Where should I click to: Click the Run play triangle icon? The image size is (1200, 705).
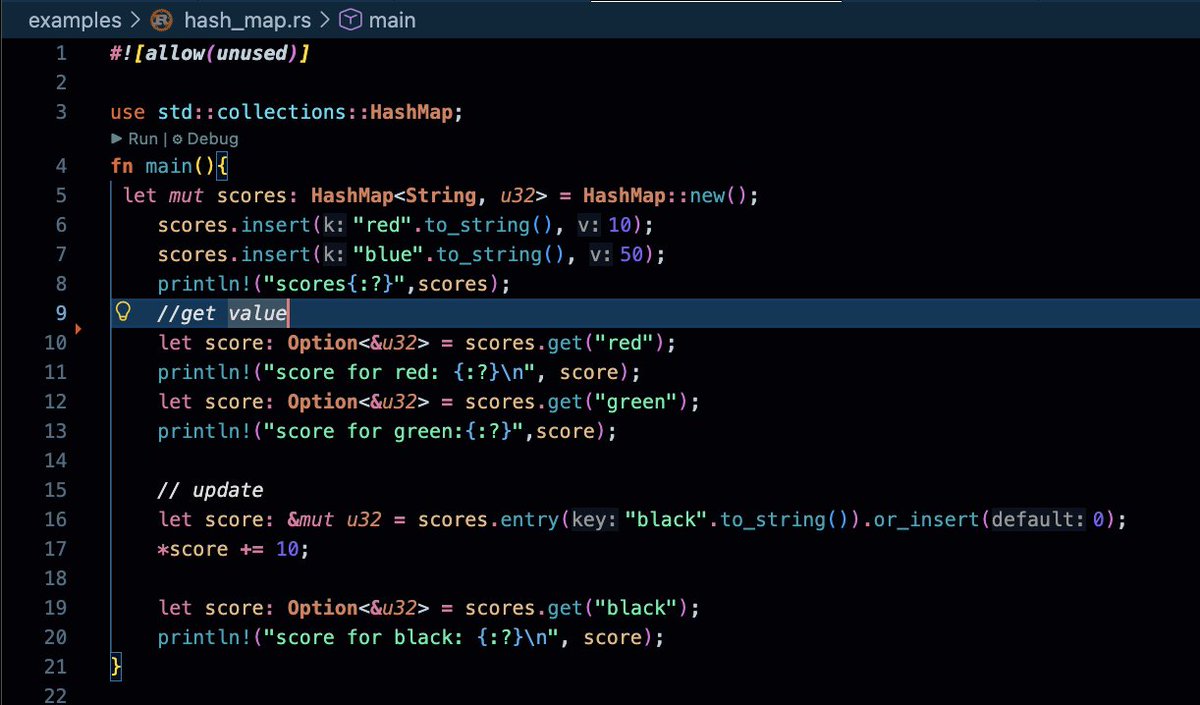coord(117,139)
